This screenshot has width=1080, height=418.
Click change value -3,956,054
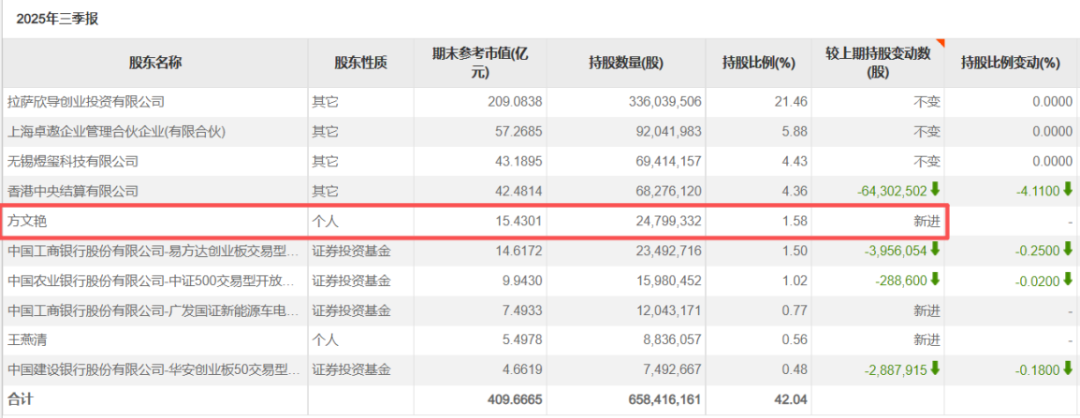tap(895, 251)
